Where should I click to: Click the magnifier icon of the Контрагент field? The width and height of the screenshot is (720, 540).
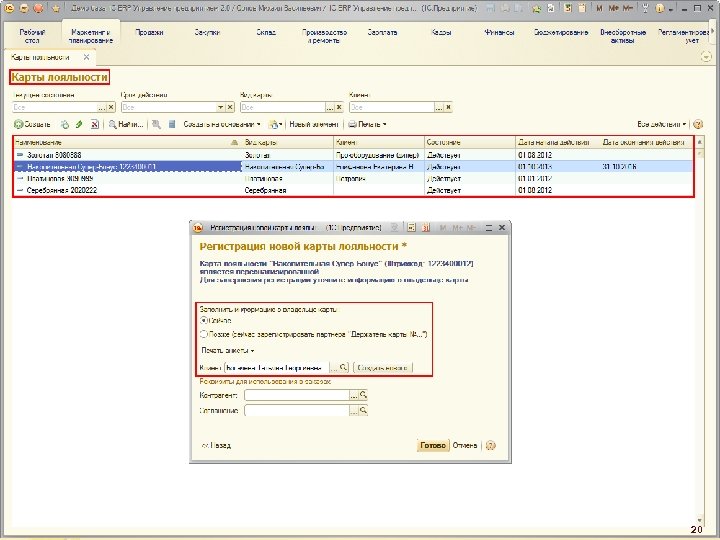[363, 395]
